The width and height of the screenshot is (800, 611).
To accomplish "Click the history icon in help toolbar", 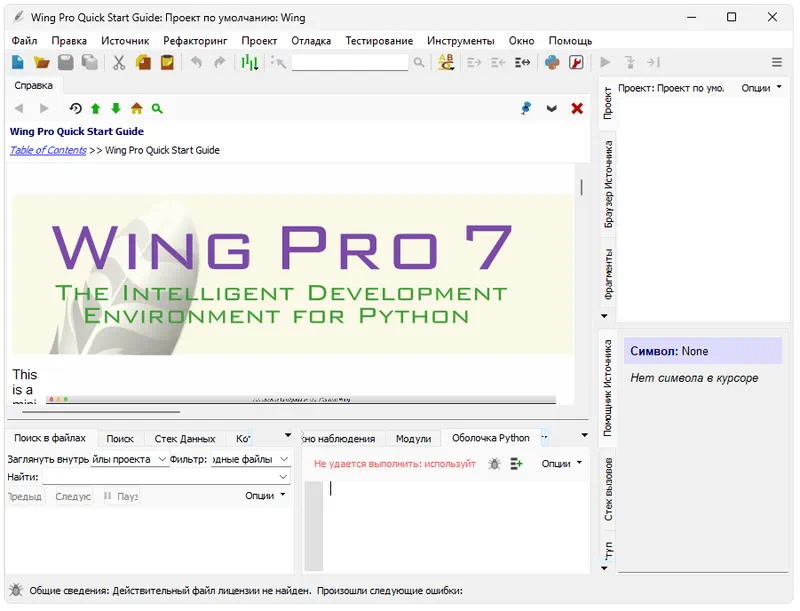I will point(76,108).
